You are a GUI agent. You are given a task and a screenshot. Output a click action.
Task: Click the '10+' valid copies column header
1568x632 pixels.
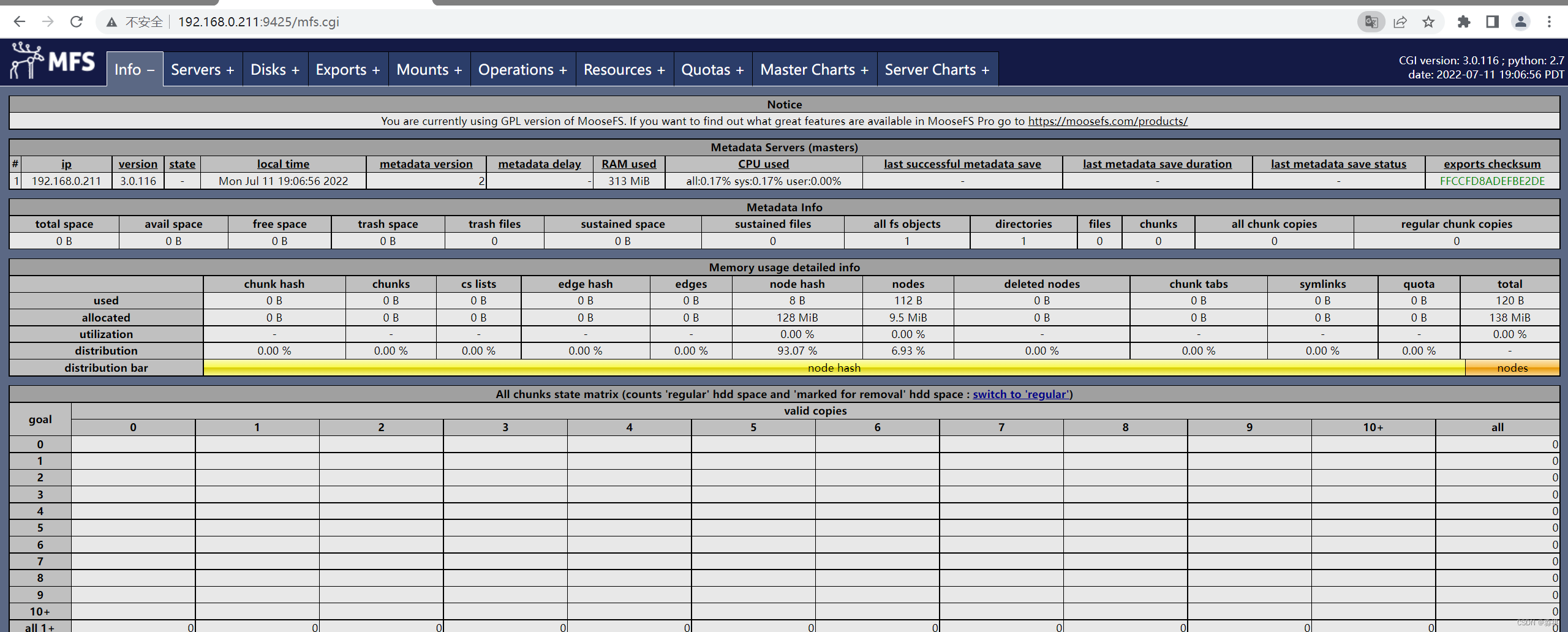(x=1373, y=427)
